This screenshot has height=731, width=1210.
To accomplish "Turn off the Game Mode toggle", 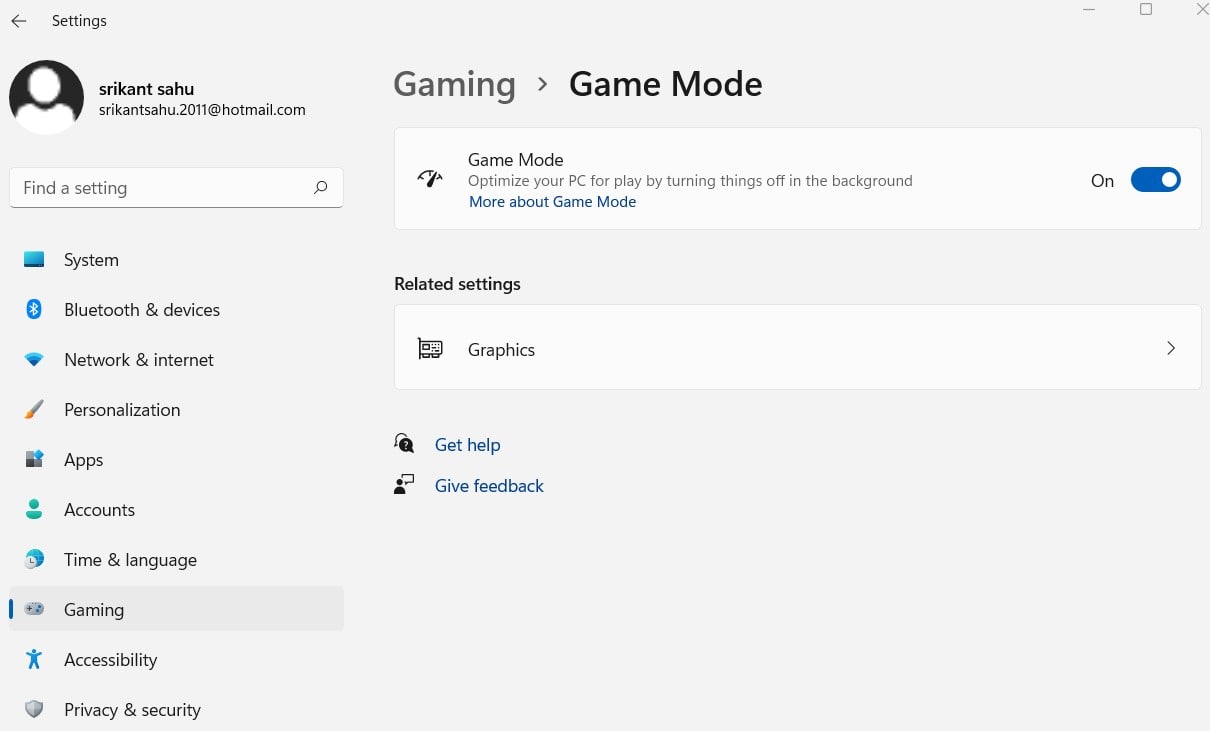I will [x=1155, y=180].
